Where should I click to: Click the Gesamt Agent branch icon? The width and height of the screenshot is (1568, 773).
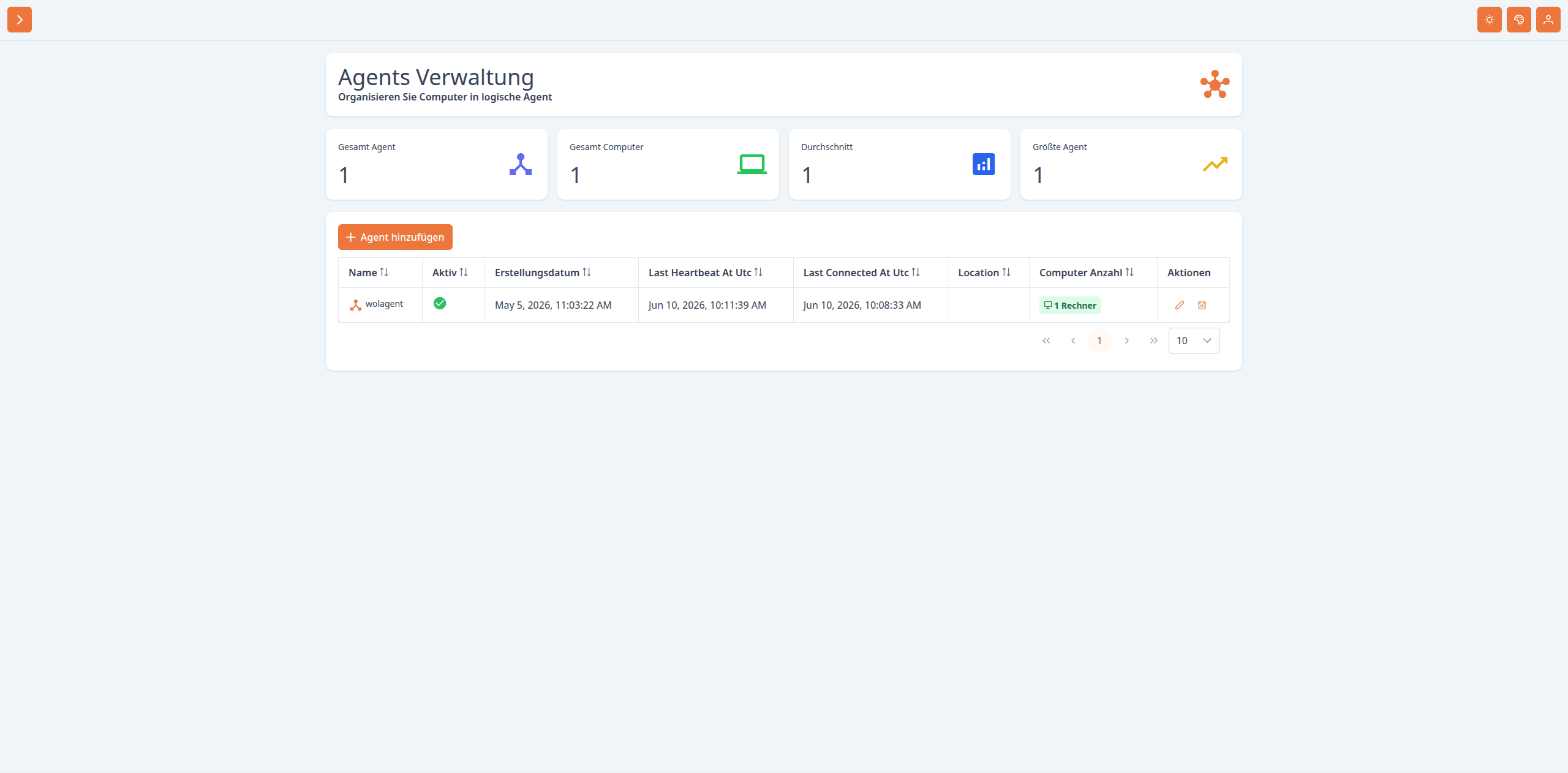(x=520, y=164)
